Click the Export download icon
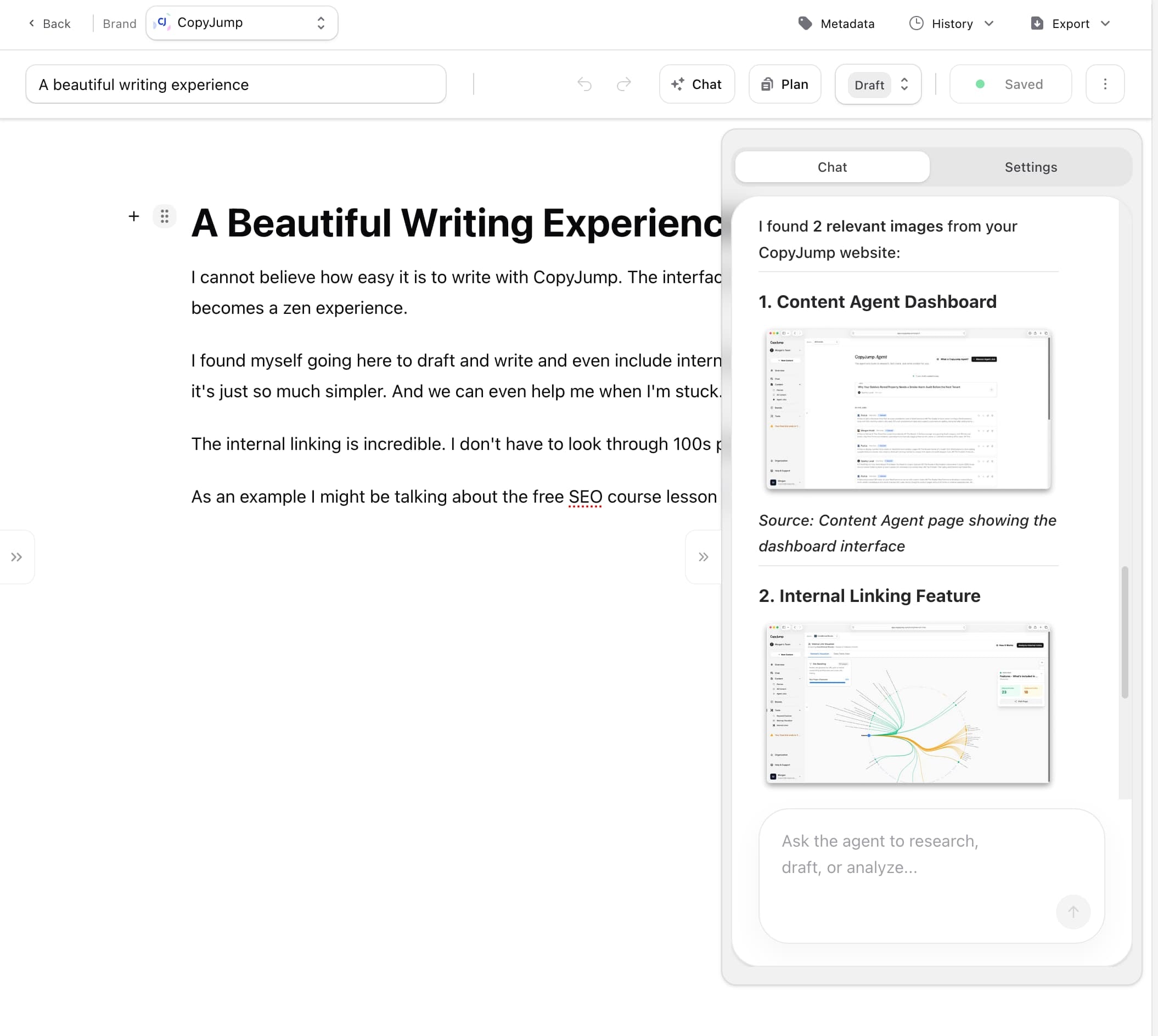Viewport: 1158px width, 1036px height. pos(1037,24)
